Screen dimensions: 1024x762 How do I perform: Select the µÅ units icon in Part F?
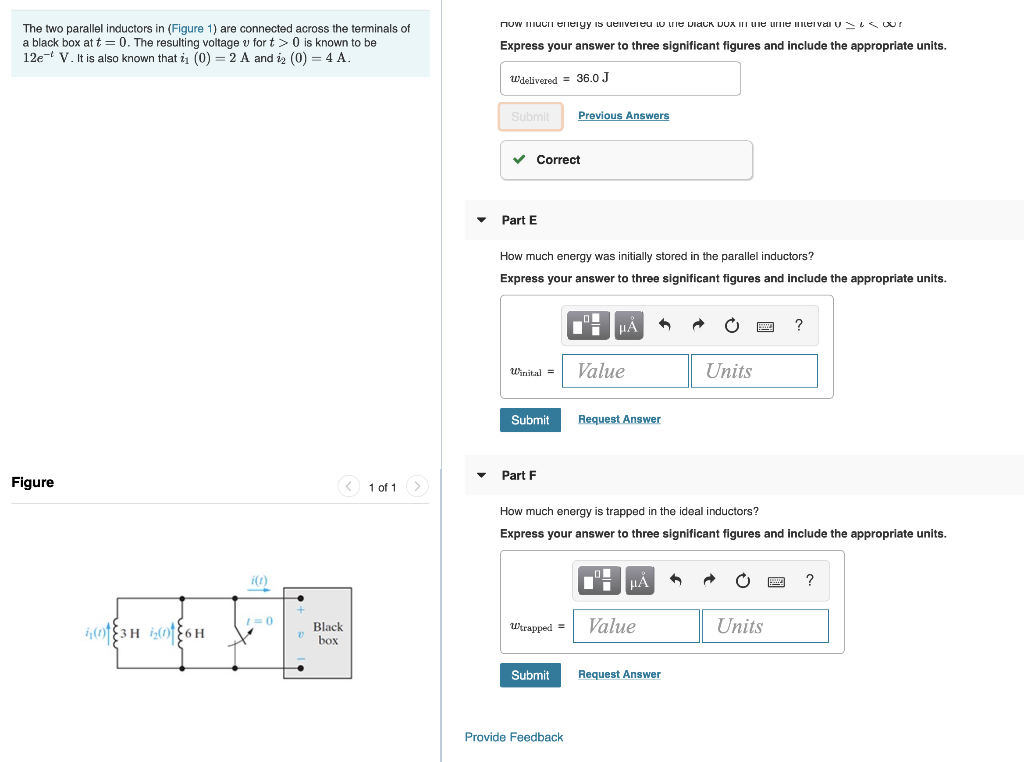click(x=639, y=580)
